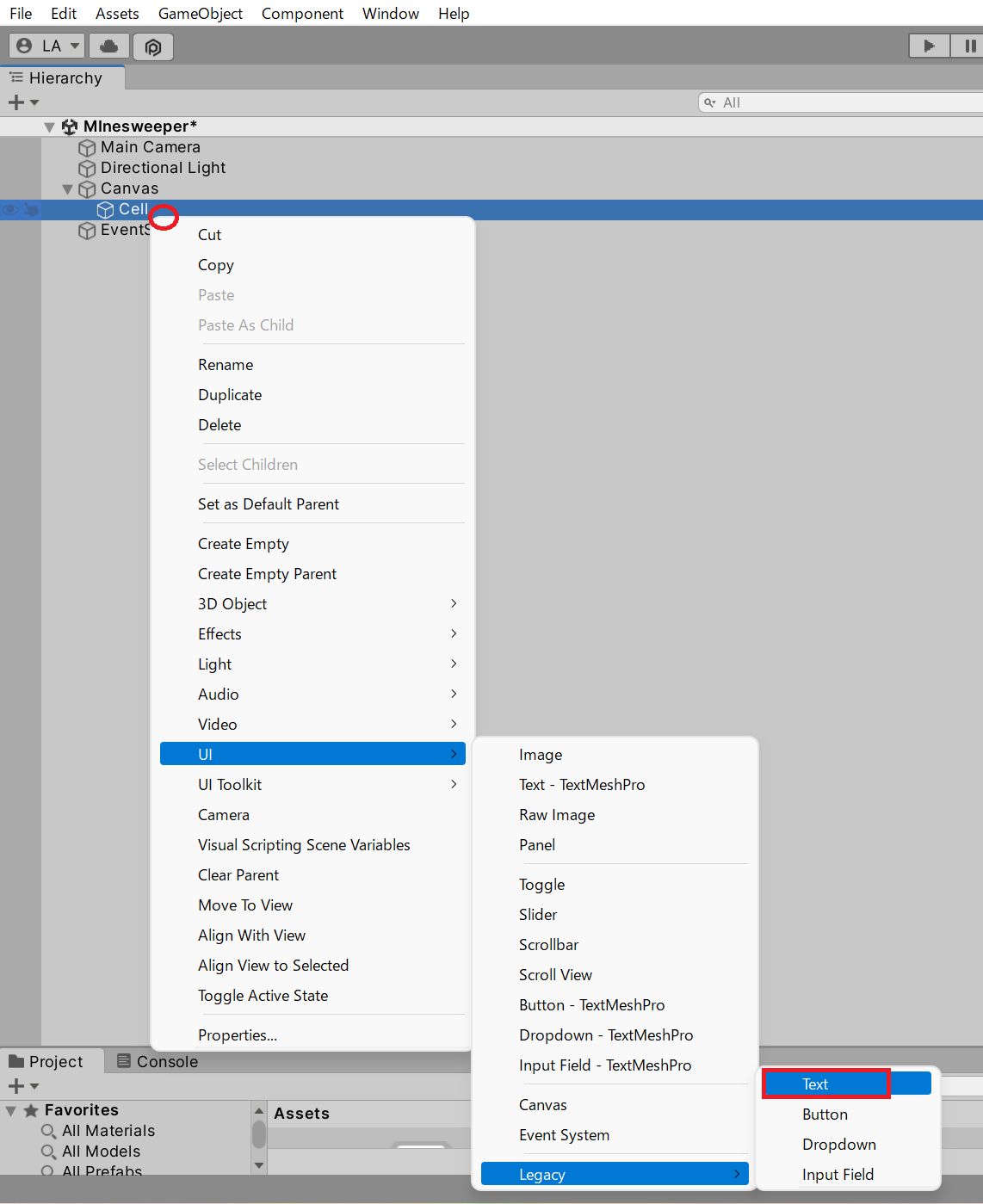Viewport: 983px width, 1204px height.
Task: Choose Duplicate from the context menu
Action: tap(230, 395)
